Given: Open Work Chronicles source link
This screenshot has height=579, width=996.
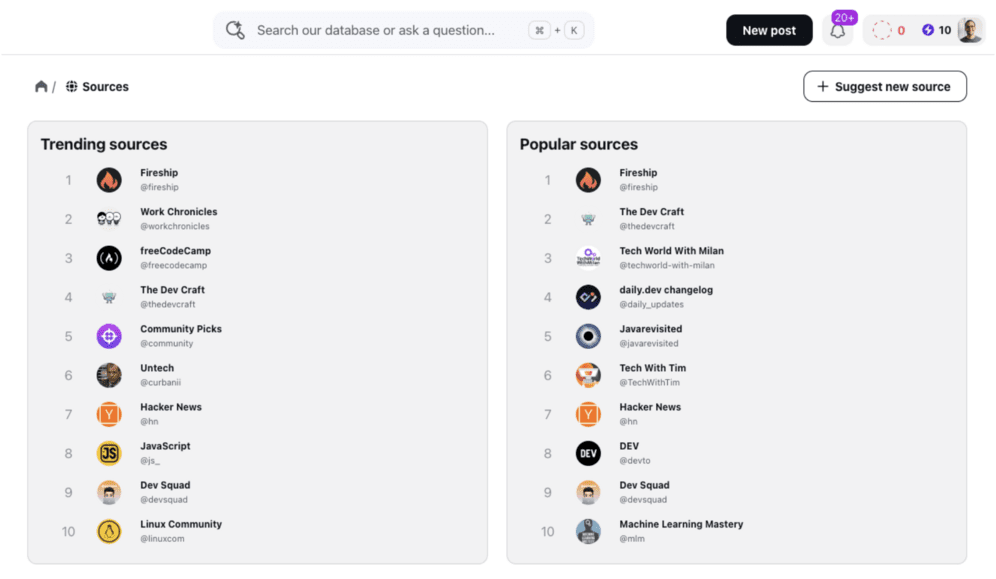Looking at the screenshot, I should 178,212.
